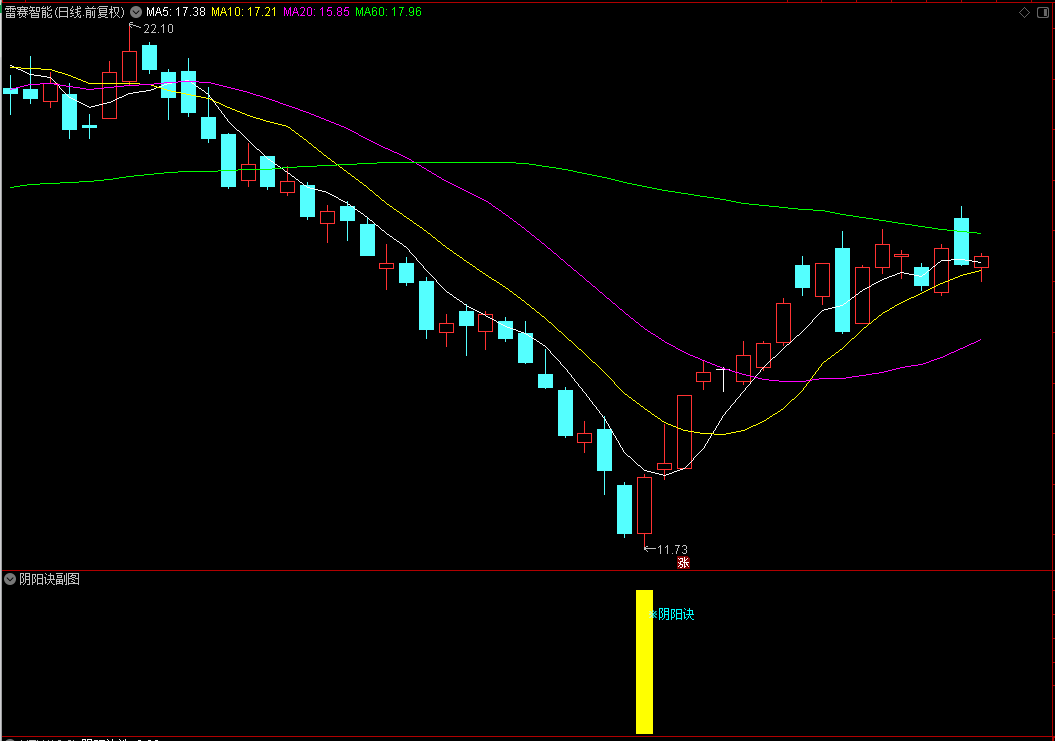Click the magenta MA20: 15.85 label
The width and height of the screenshot is (1055, 741).
[x=316, y=12]
